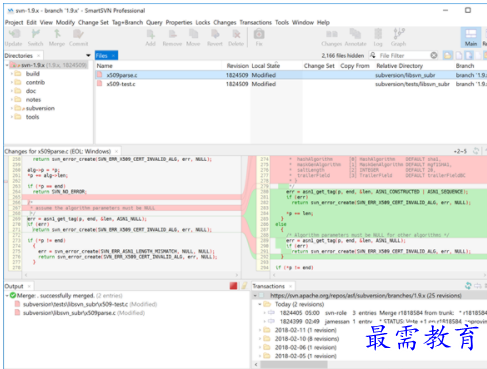Click the left diff pane horizontal scrollbar
The image size is (487, 369).
(x=131, y=275)
